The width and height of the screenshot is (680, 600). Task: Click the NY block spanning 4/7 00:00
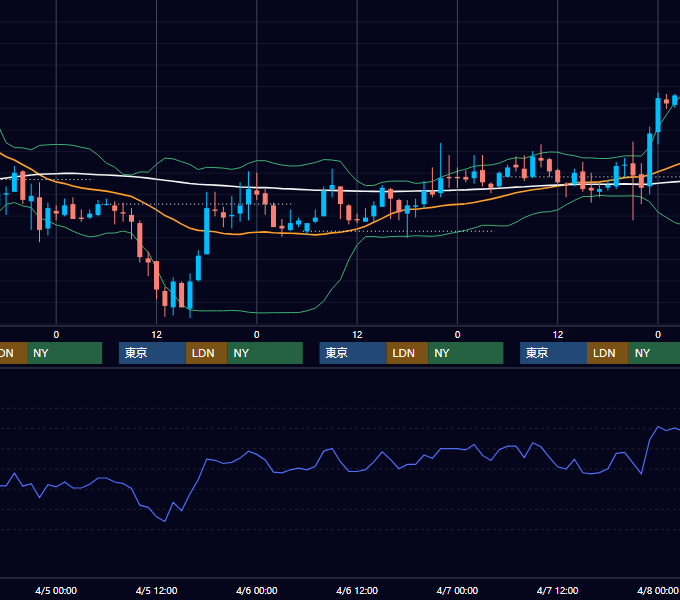tap(466, 353)
